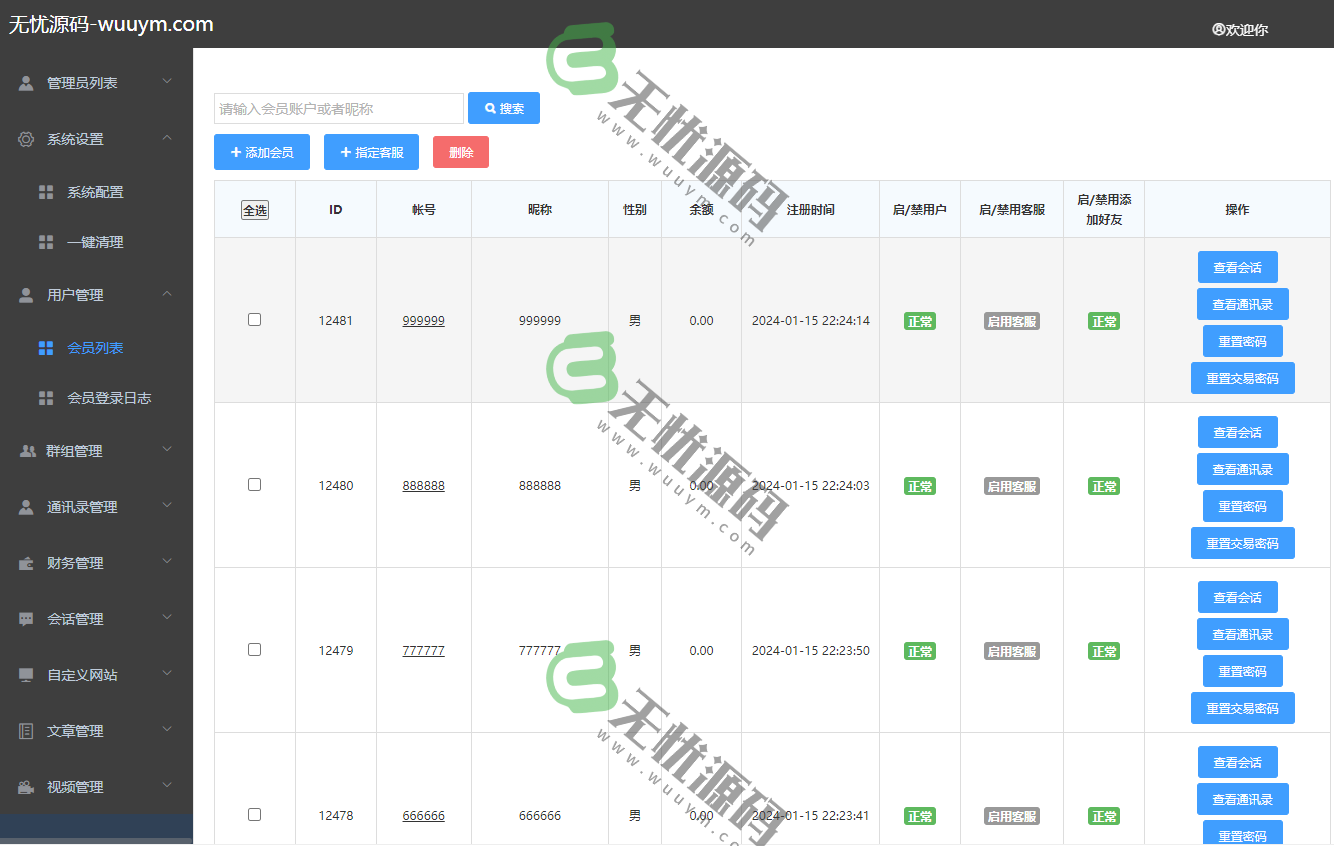Click the blue 添加会员 button
The image size is (1334, 846).
[262, 152]
